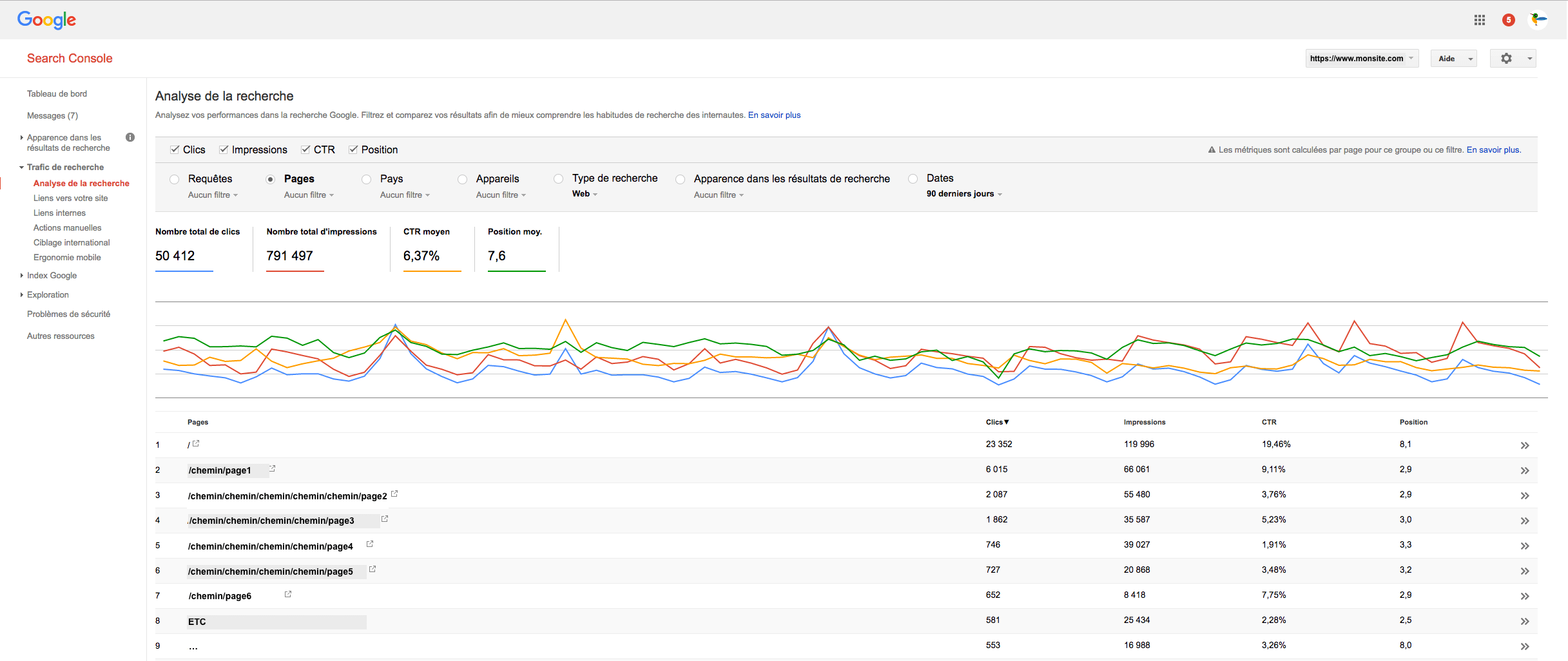Screen dimensions: 1568x661
Task: Open Problèmes de sécurité in the sidebar
Action: point(68,314)
